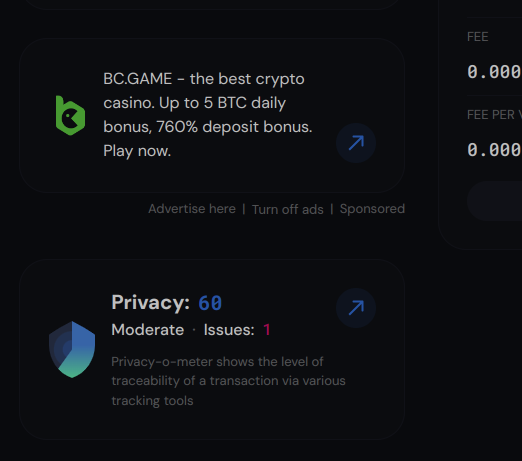
Task: Click the Issues label in the privacy card
Action: [229, 330]
